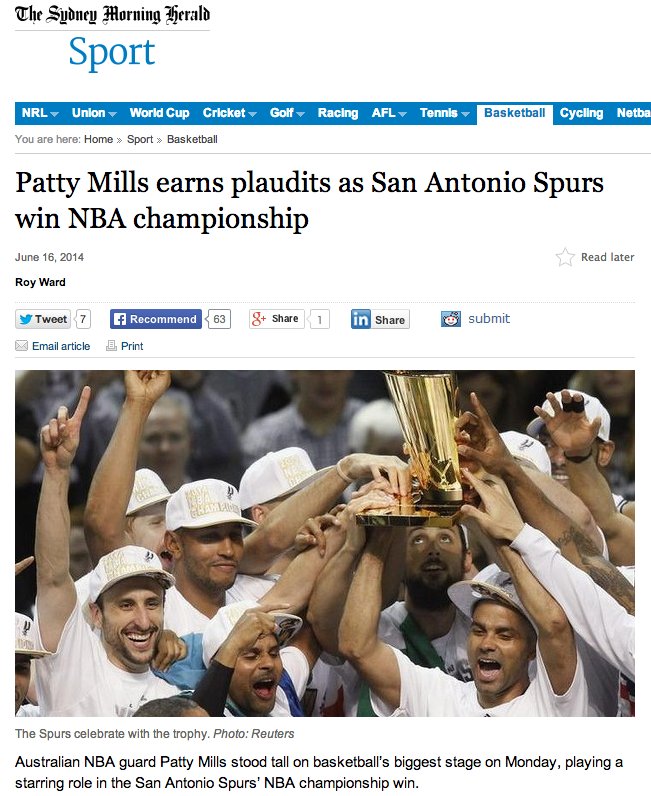651x796 pixels.
Task: Click the Reddit alien icon
Action: click(x=450, y=319)
